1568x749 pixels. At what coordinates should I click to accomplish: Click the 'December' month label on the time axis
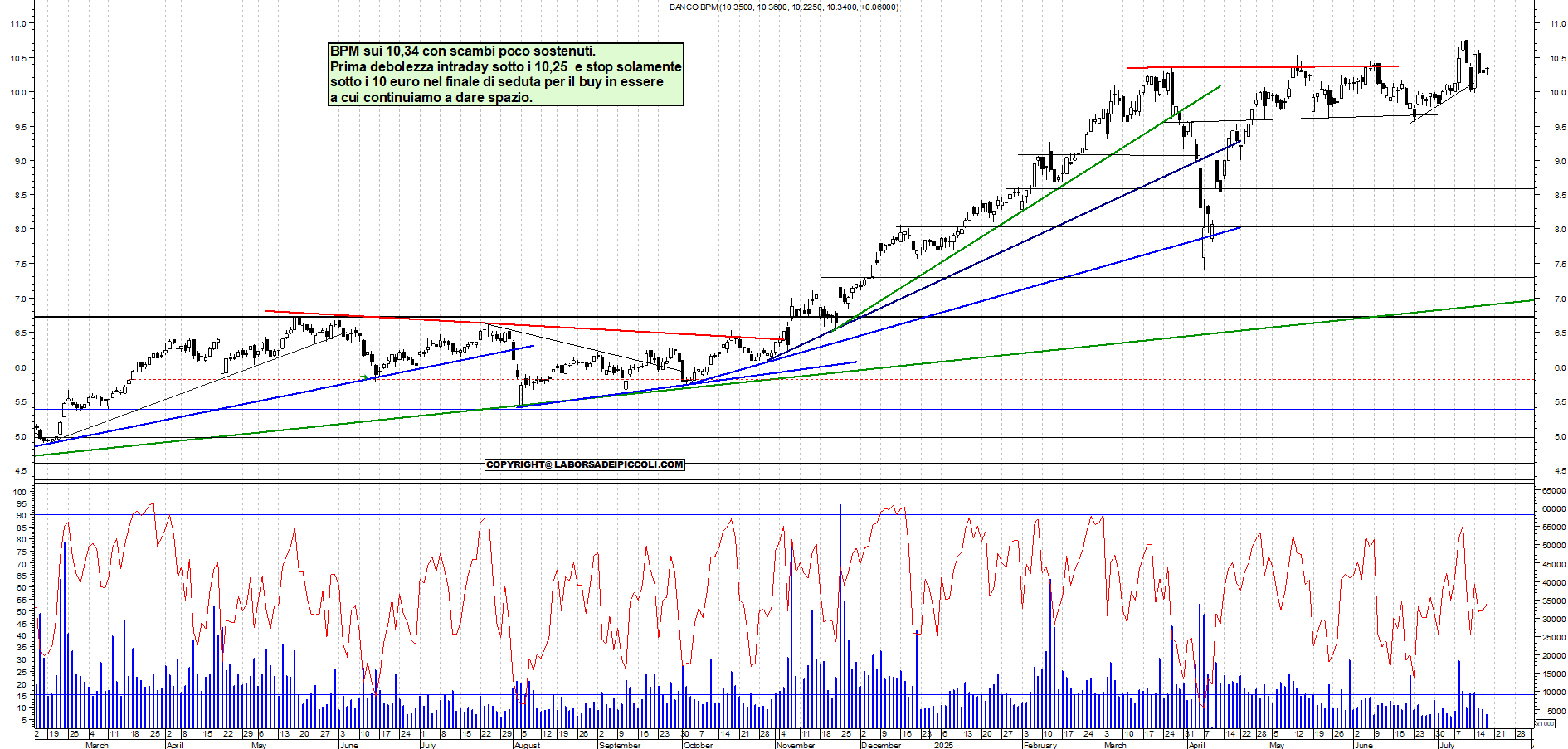pyautogui.click(x=882, y=745)
